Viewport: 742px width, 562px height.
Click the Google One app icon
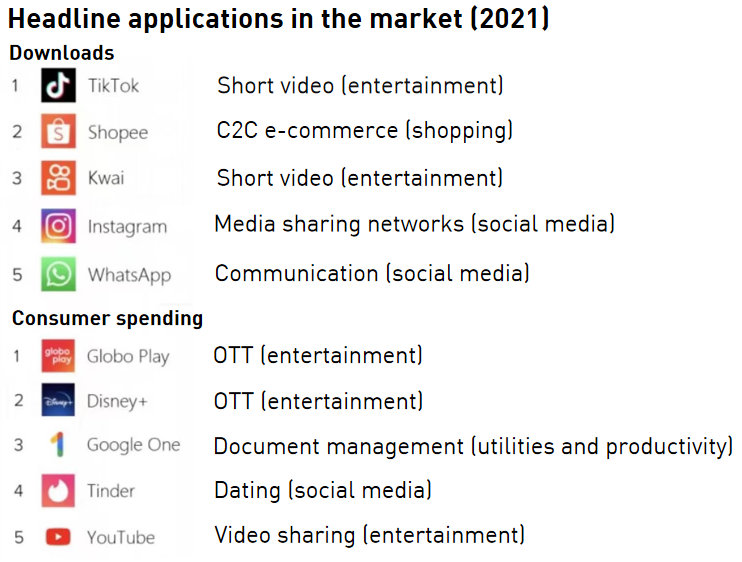pyautogui.click(x=58, y=444)
